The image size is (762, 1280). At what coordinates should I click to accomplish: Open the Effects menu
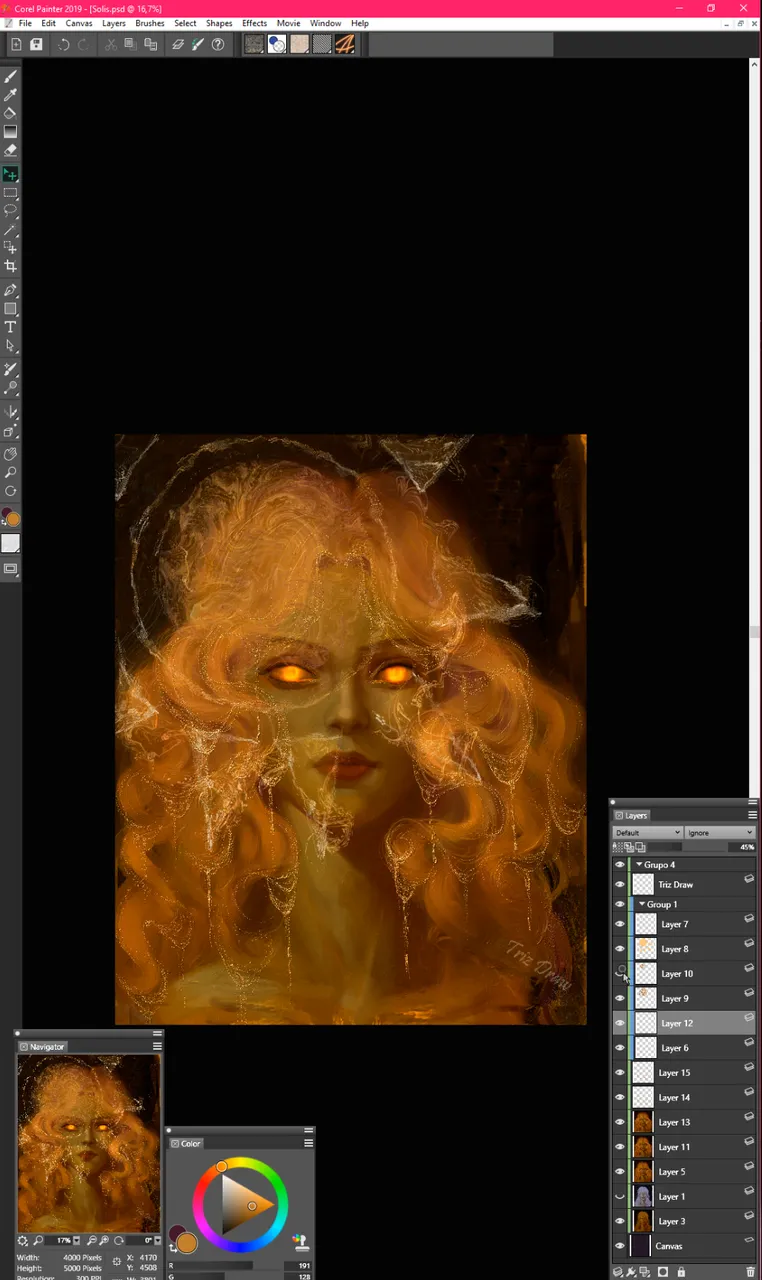(255, 23)
